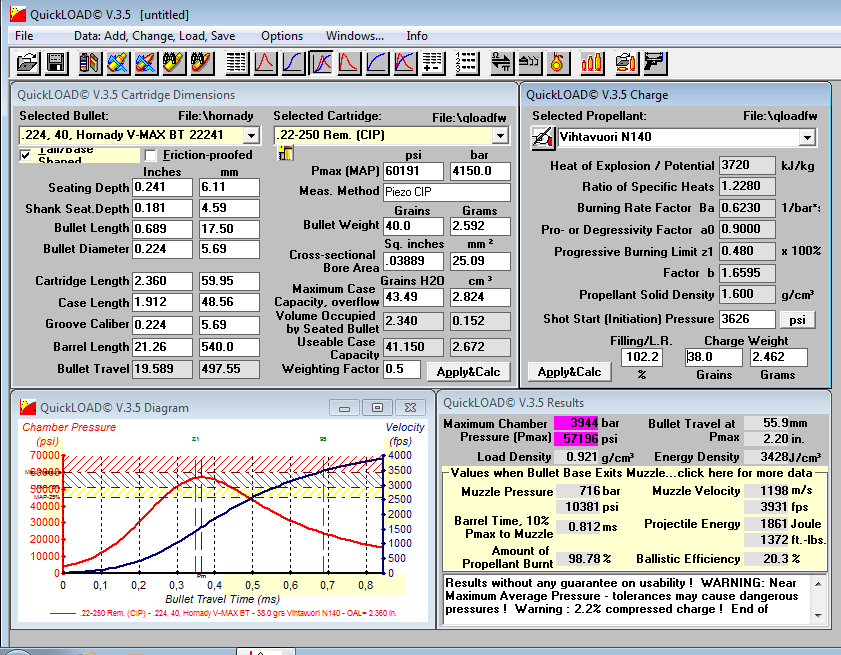The image size is (841, 655).
Task: Open the Options menu
Action: pyautogui.click(x=282, y=36)
